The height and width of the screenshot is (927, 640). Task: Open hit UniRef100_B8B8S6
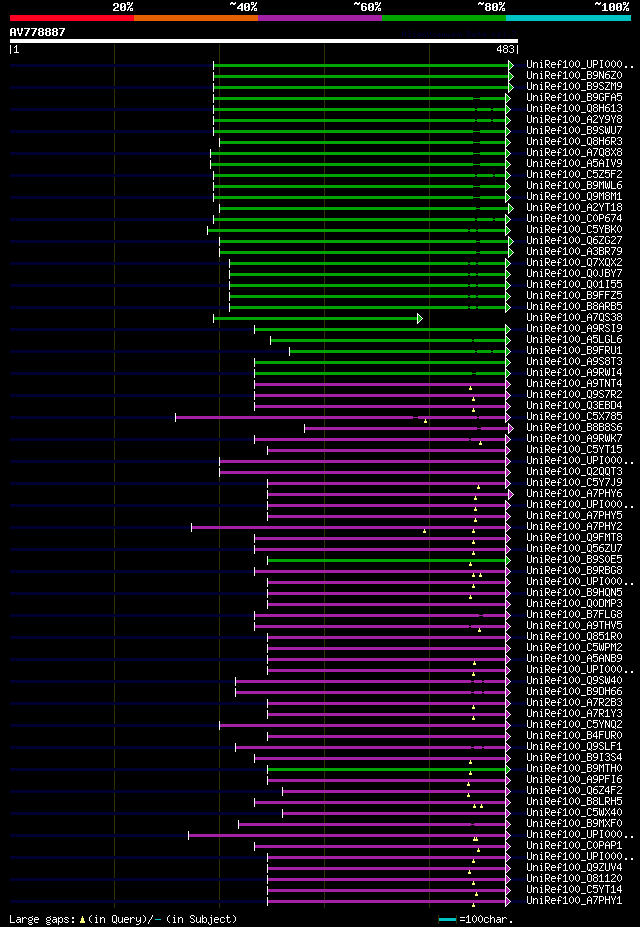pos(574,427)
